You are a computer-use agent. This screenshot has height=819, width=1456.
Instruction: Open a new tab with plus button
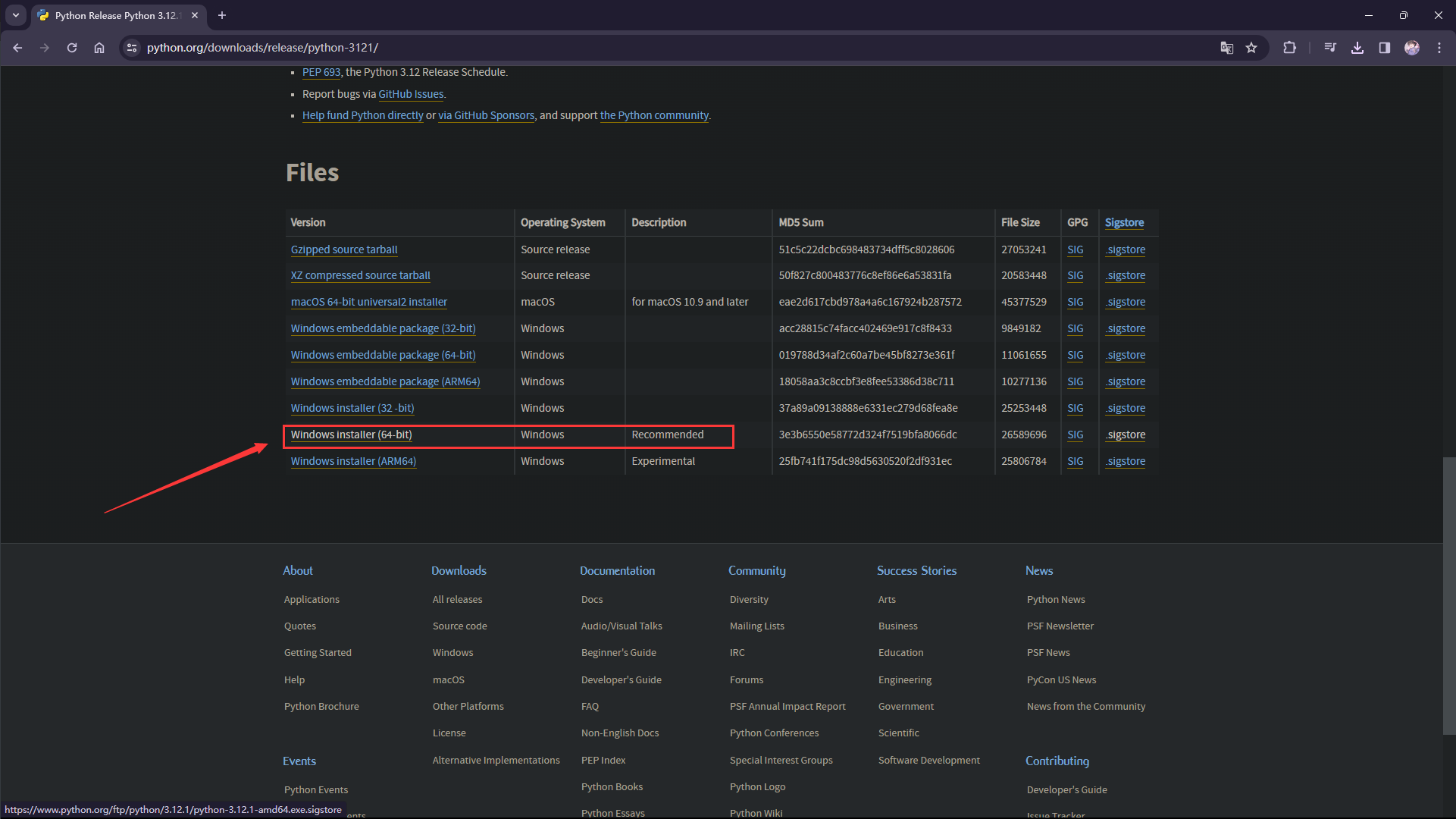(x=222, y=15)
